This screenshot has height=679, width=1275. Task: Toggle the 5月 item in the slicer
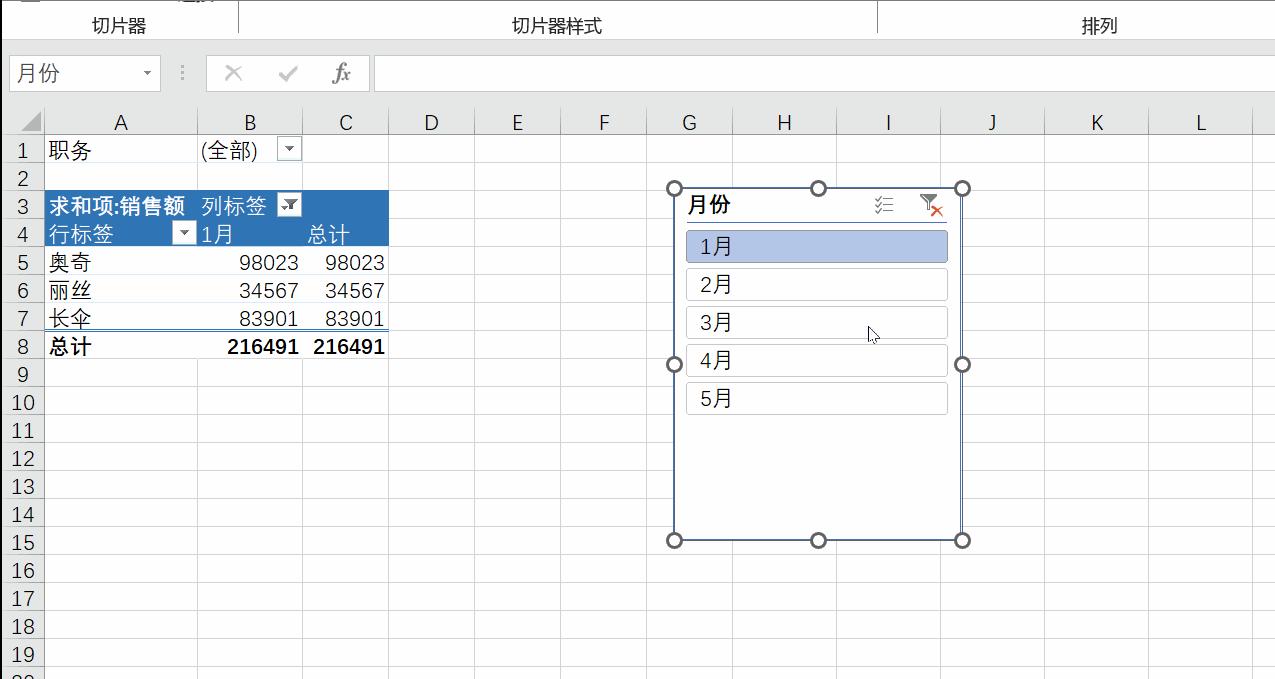pyautogui.click(x=816, y=398)
